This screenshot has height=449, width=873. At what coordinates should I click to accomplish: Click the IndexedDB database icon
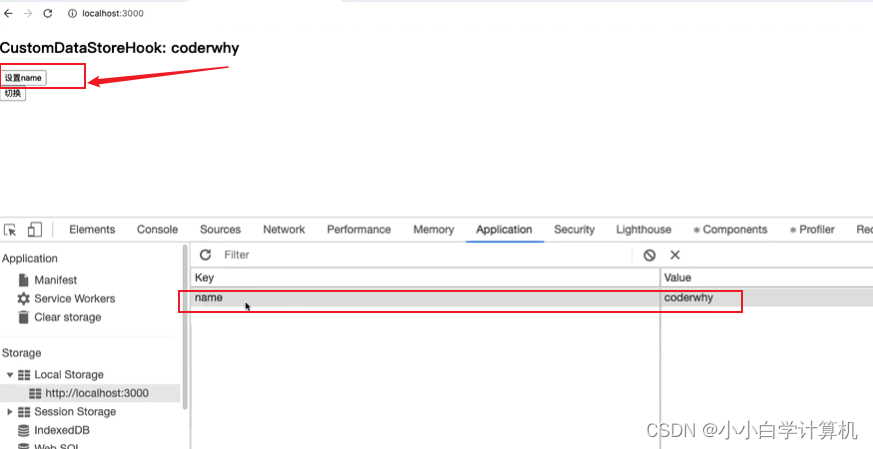click(x=23, y=430)
